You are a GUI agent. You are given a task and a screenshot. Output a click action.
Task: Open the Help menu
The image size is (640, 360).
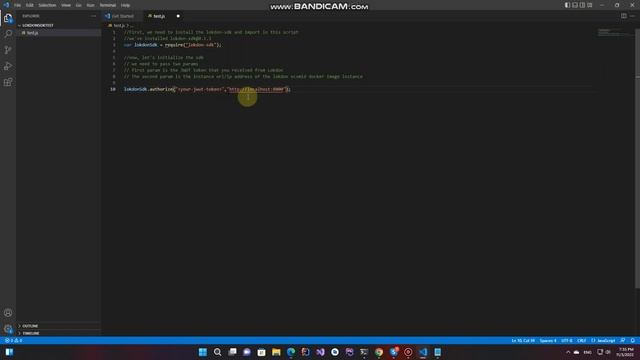pos(125,5)
